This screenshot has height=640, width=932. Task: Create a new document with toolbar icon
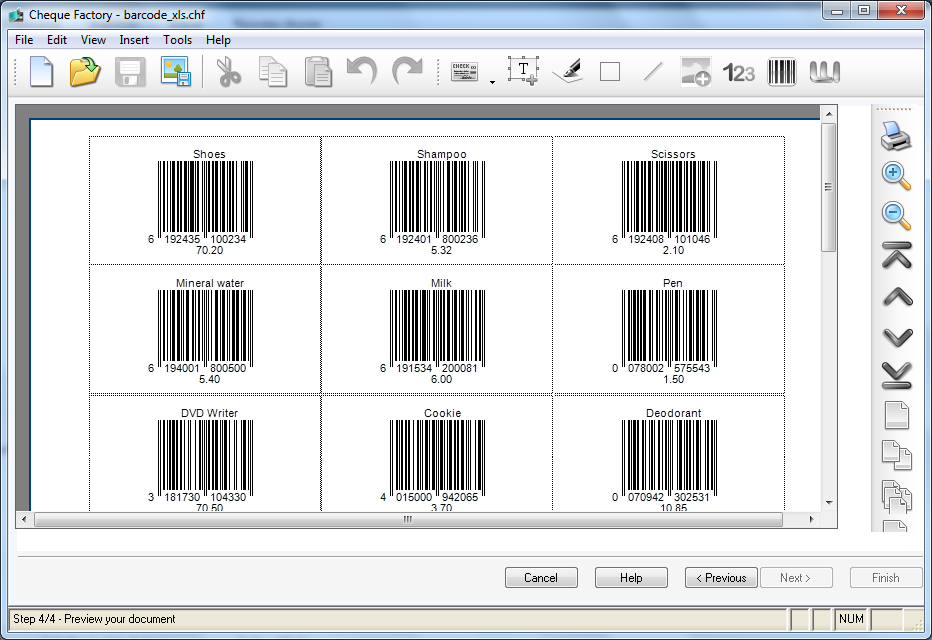click(41, 72)
